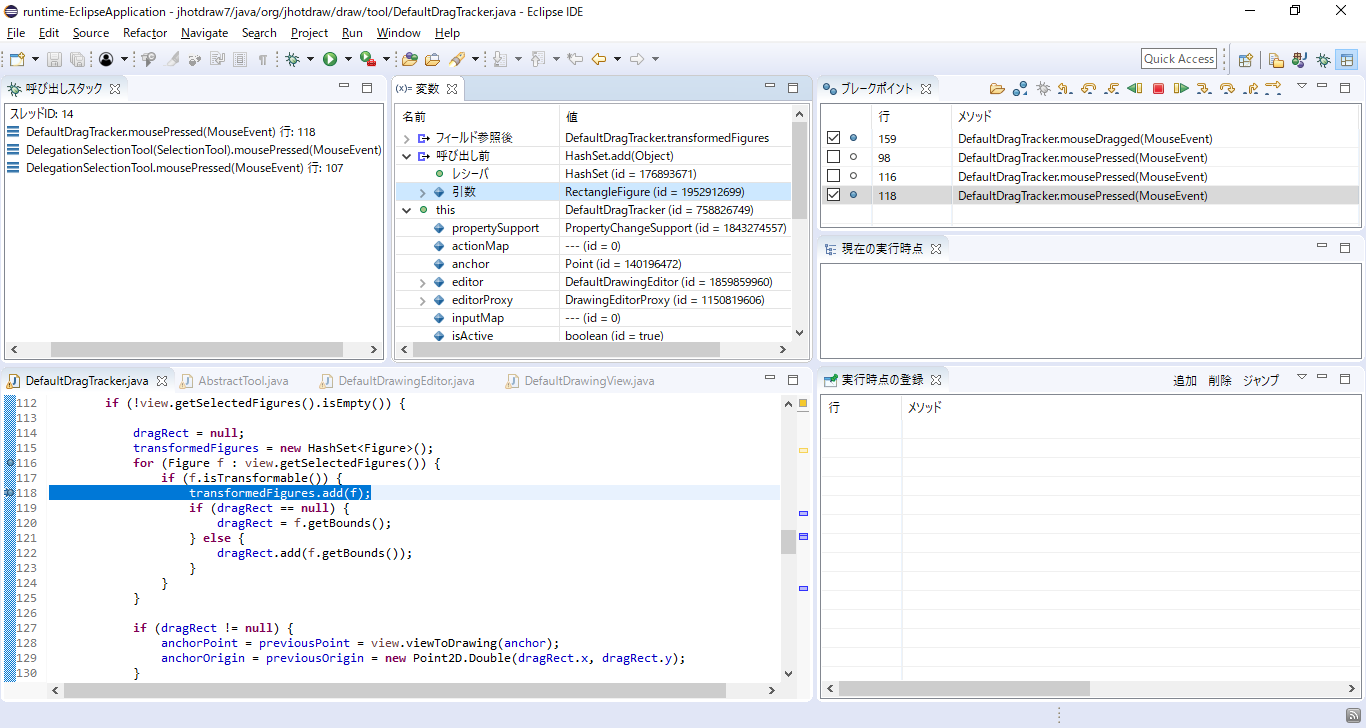Collapse the 呼び出し前 variable node

click(406, 156)
